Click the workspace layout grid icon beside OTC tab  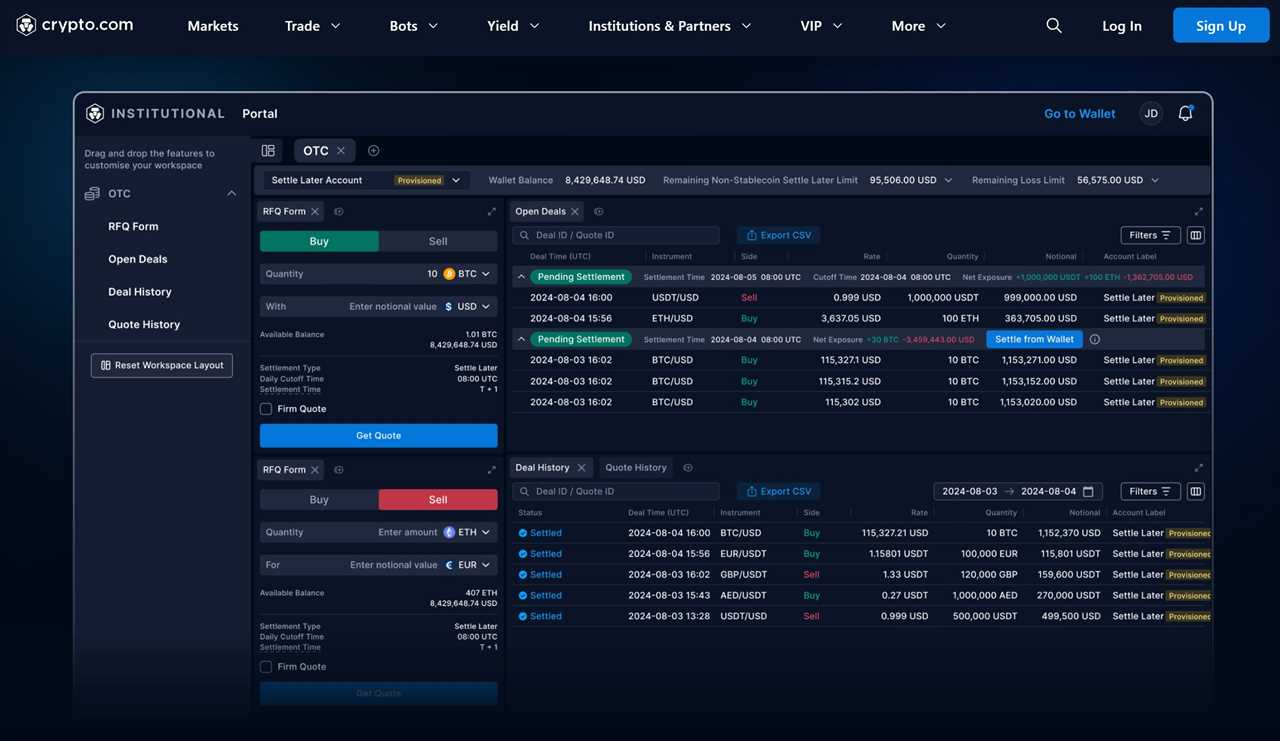pos(267,149)
